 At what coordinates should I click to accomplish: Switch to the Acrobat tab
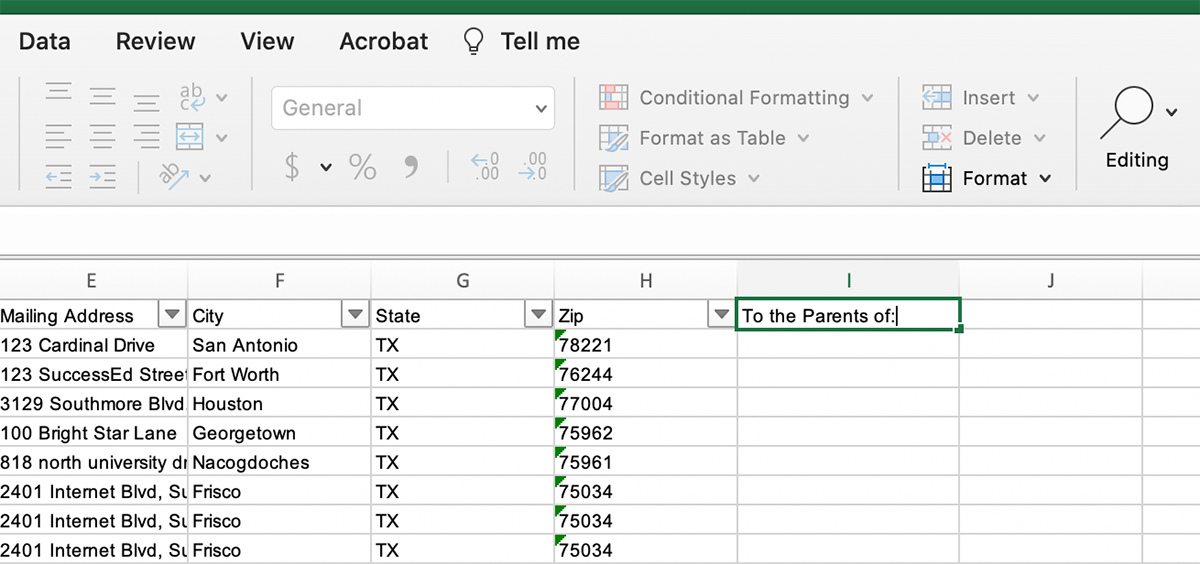click(x=384, y=41)
